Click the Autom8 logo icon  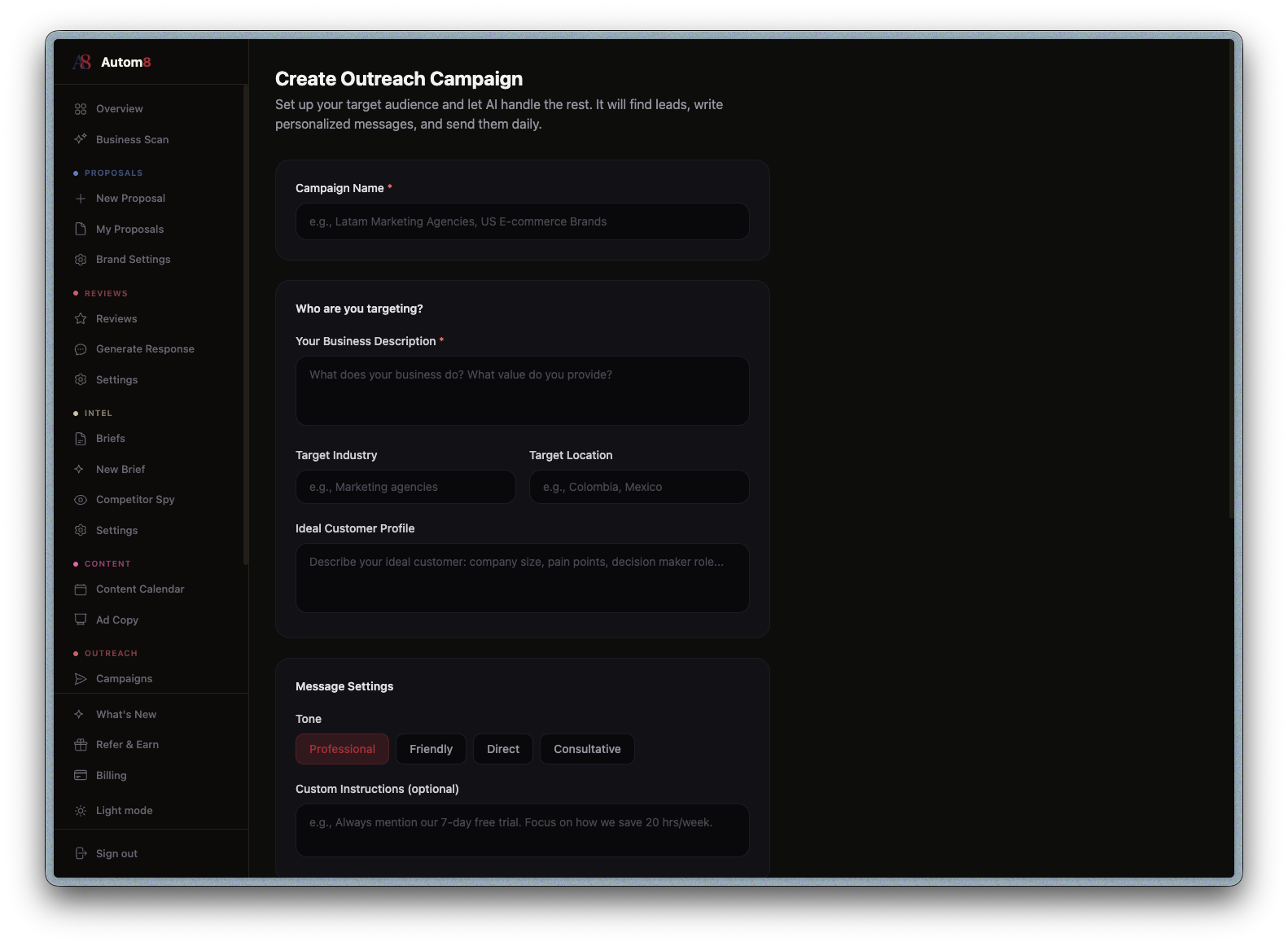81,62
